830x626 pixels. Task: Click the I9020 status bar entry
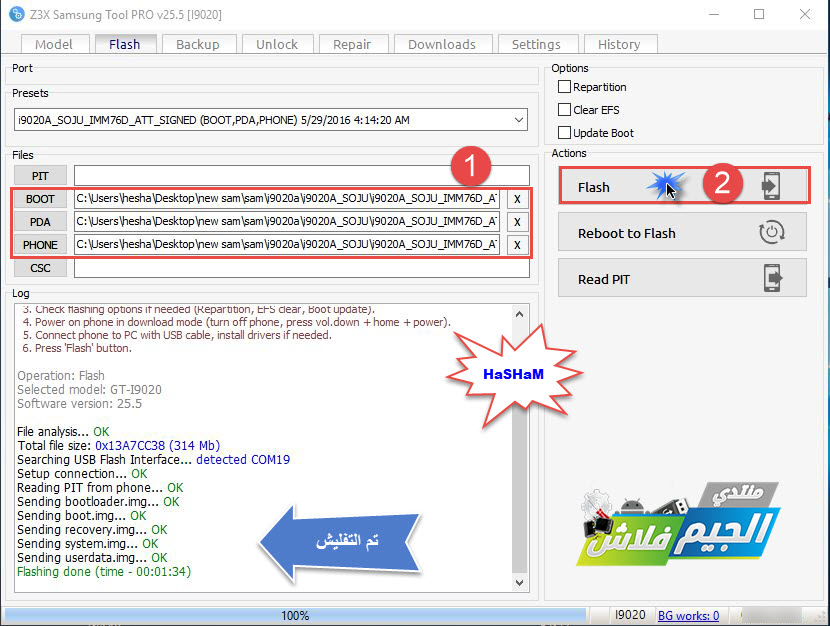630,615
